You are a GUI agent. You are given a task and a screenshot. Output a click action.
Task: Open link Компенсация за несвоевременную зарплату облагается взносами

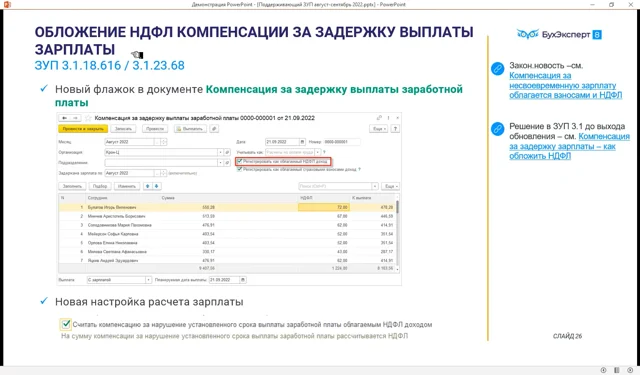tap(565, 85)
